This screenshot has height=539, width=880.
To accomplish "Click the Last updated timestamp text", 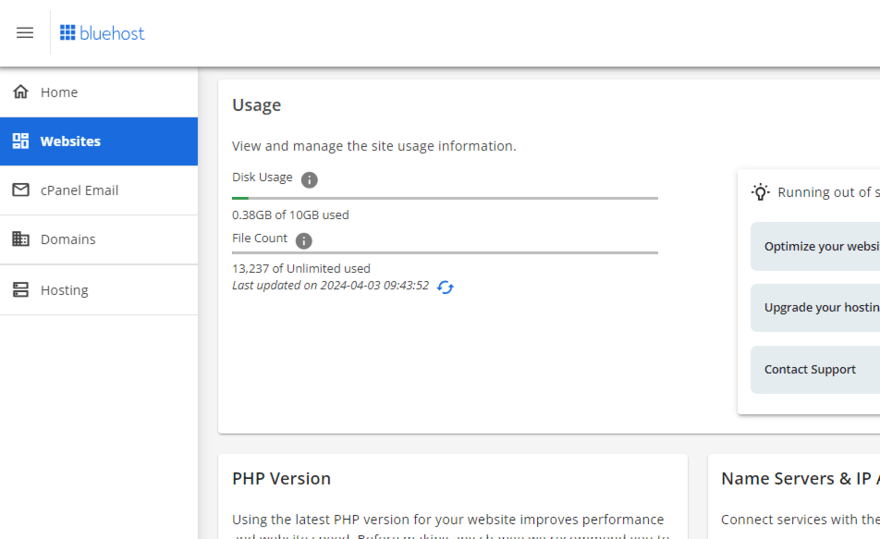I will click(330, 285).
